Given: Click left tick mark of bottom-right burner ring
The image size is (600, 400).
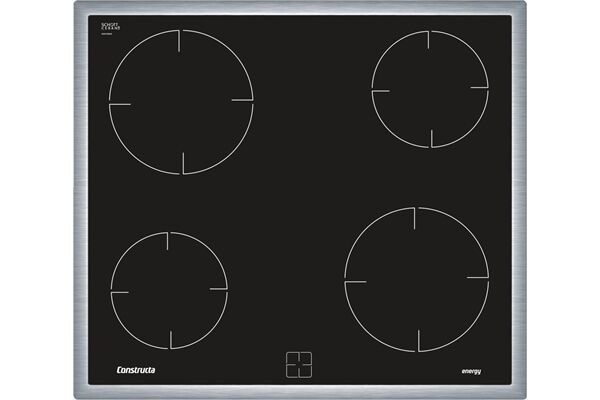Looking at the screenshot, I should coord(355,282).
